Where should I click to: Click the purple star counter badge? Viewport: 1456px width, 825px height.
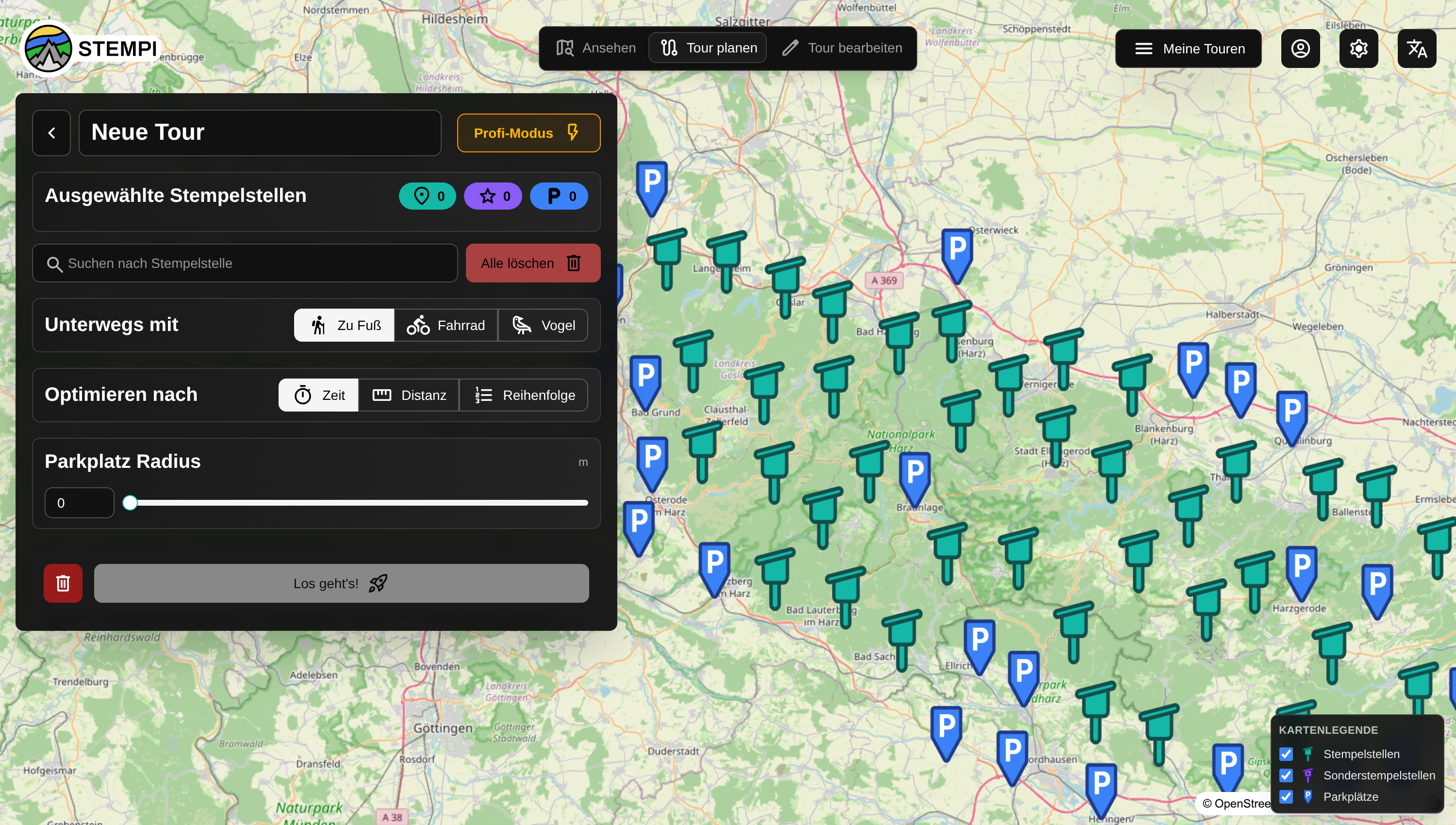[493, 196]
